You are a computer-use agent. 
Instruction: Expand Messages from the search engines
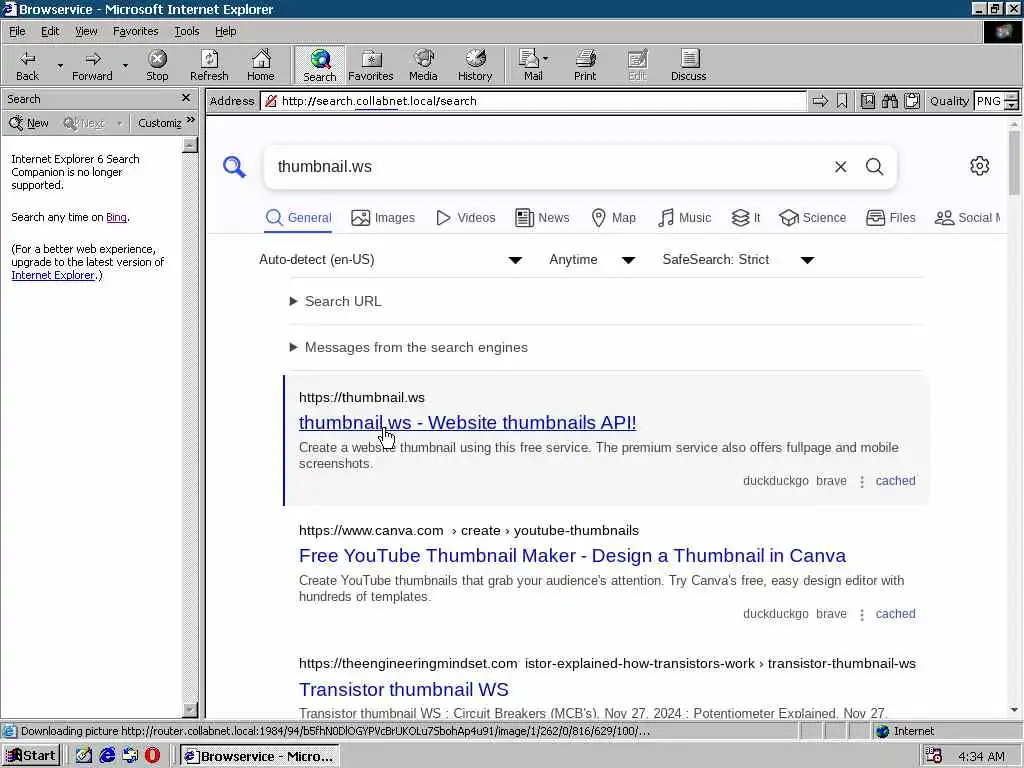coord(409,347)
